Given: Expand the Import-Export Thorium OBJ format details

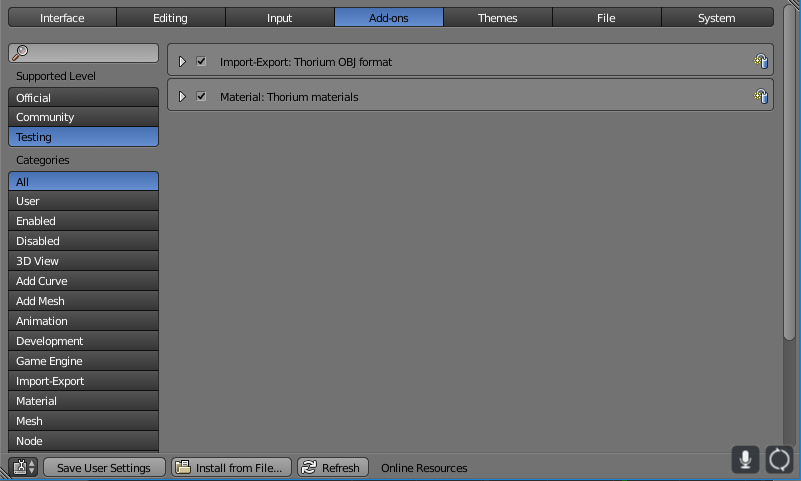Looking at the screenshot, I should coord(182,61).
